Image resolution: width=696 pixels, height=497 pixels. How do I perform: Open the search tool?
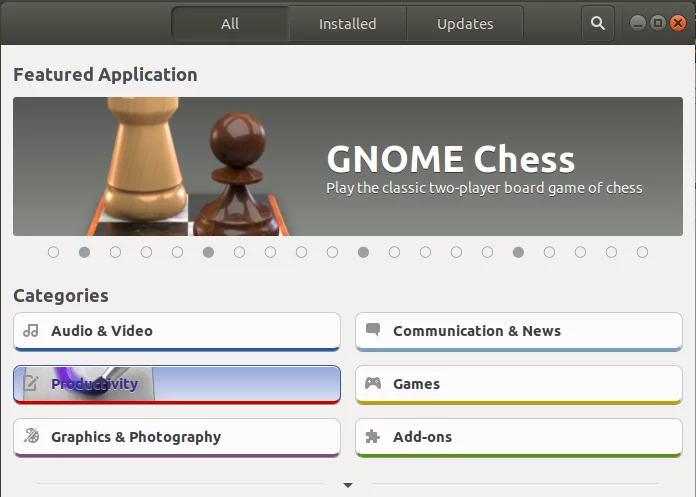[x=597, y=23]
